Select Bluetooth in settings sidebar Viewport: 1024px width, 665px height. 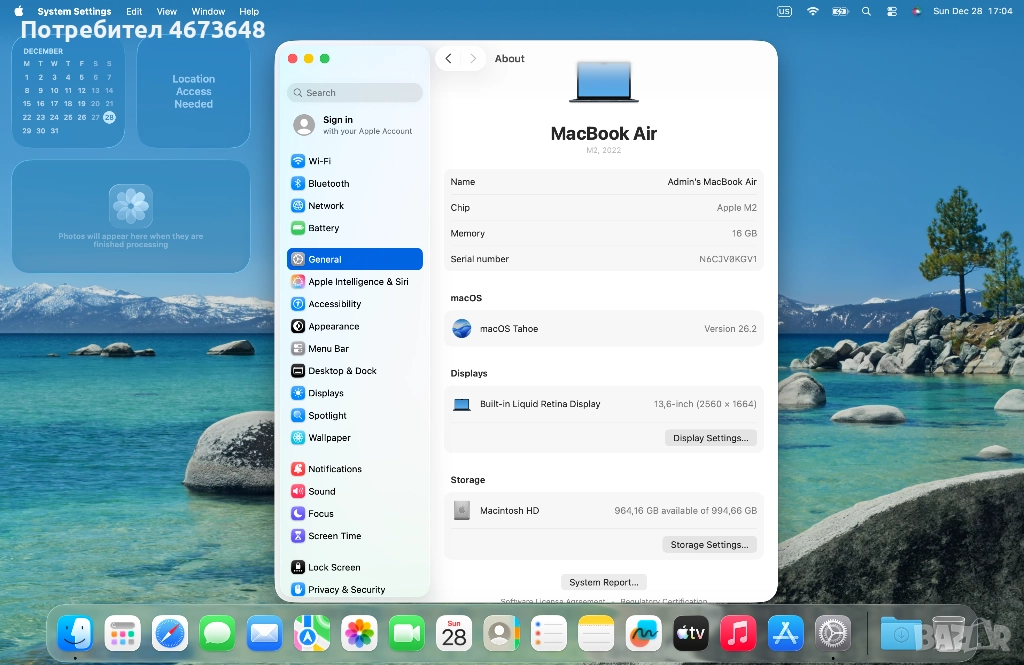[328, 184]
